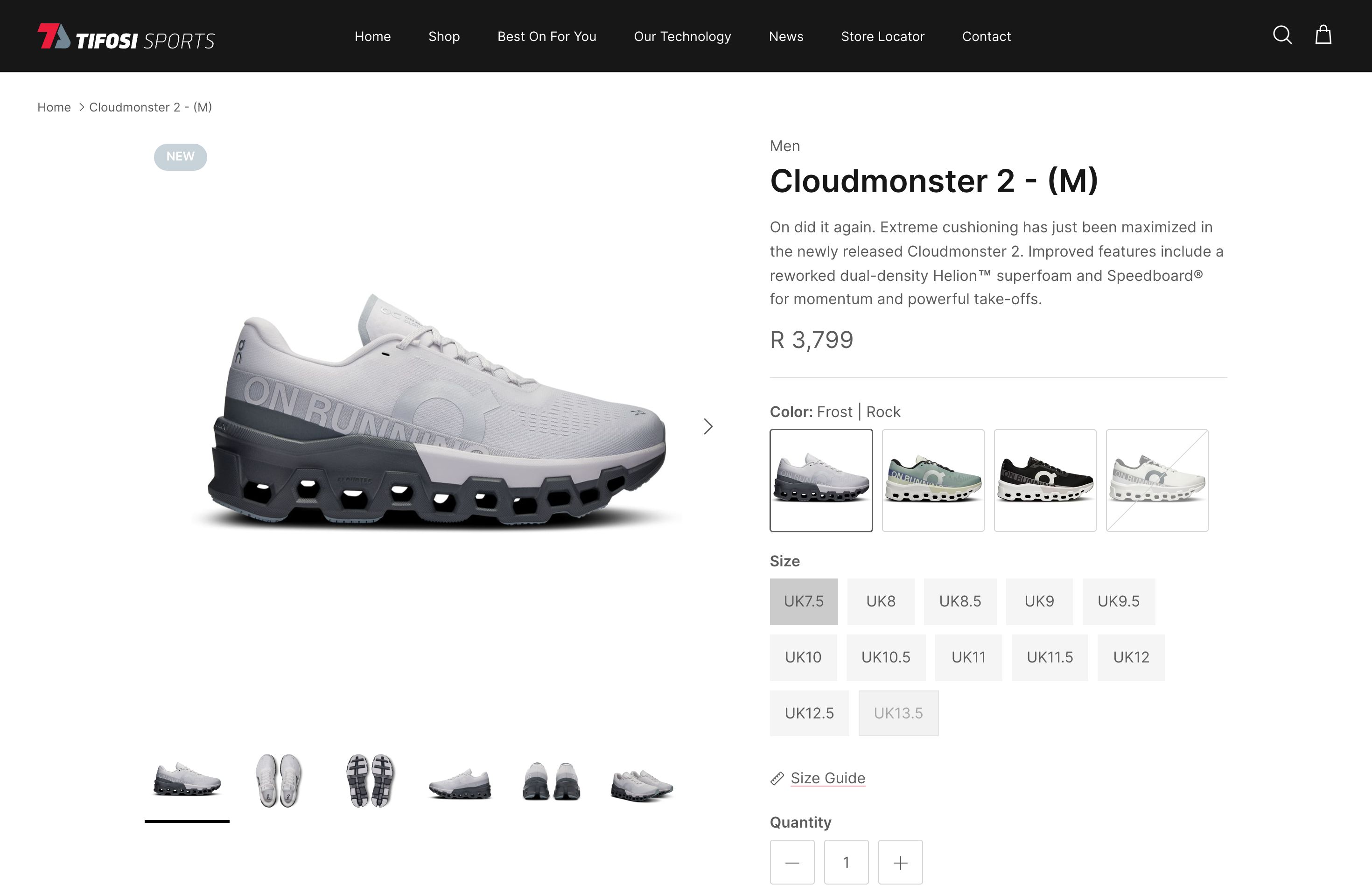Show next product image with arrow
This screenshot has height=892, width=1372.
708,426
